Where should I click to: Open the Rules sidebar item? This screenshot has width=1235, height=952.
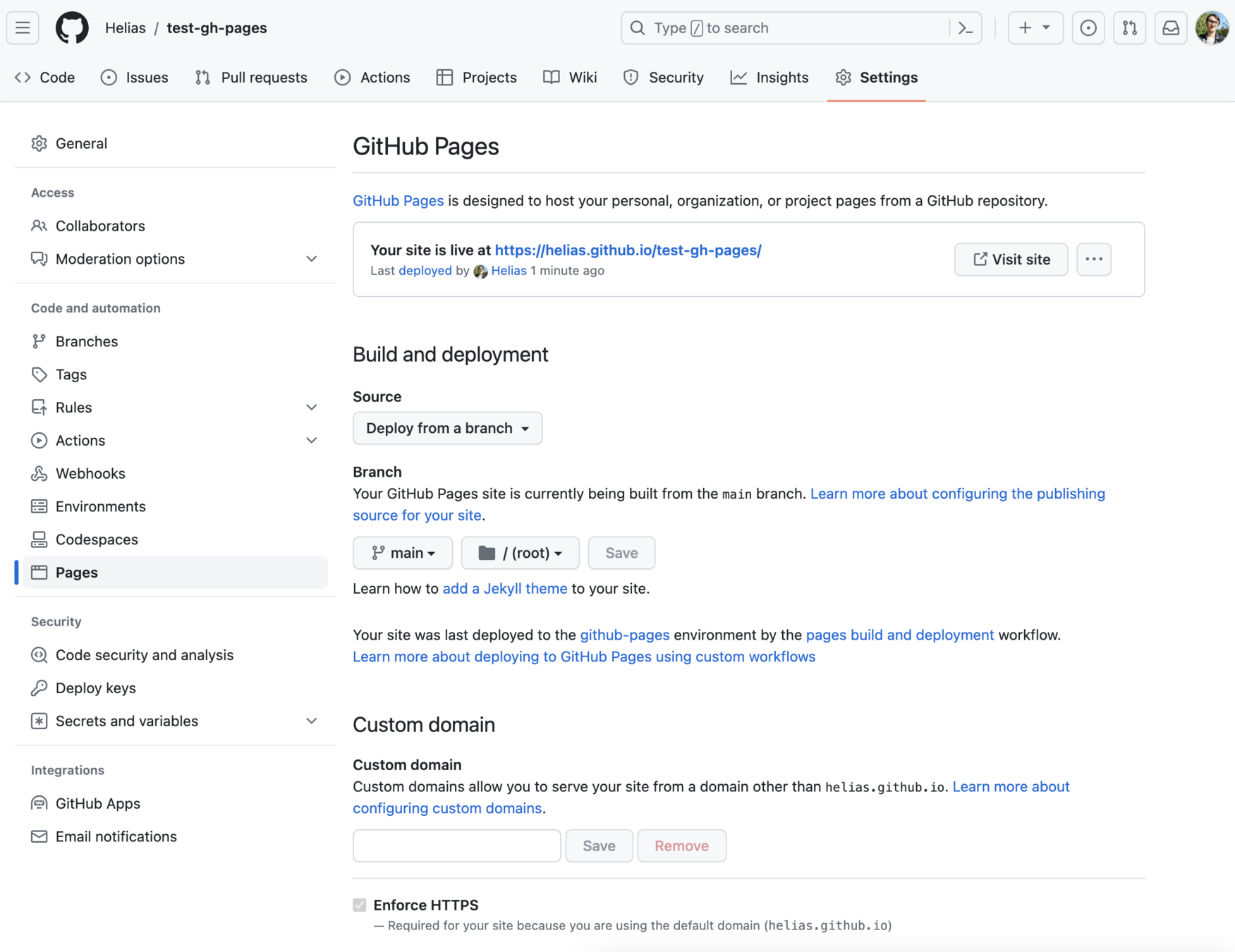[176, 408]
